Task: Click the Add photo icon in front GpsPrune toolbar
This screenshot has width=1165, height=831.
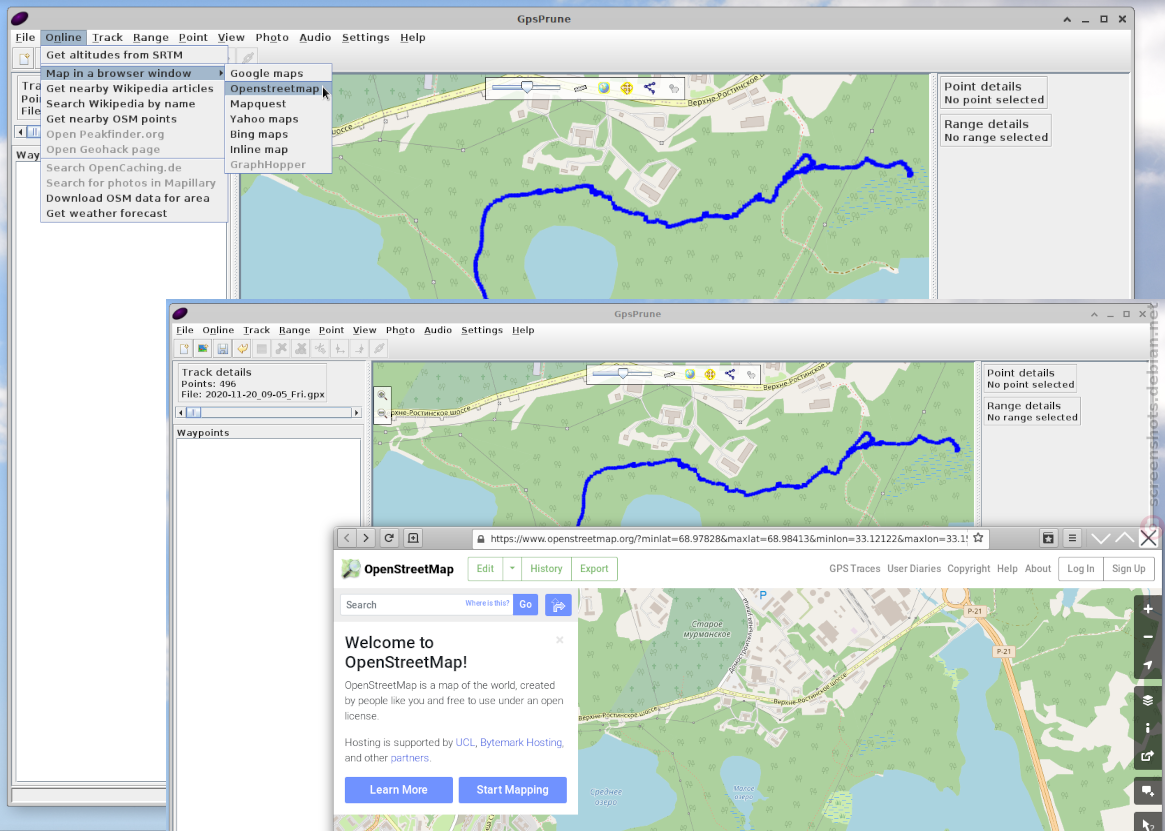Action: [x=203, y=349]
